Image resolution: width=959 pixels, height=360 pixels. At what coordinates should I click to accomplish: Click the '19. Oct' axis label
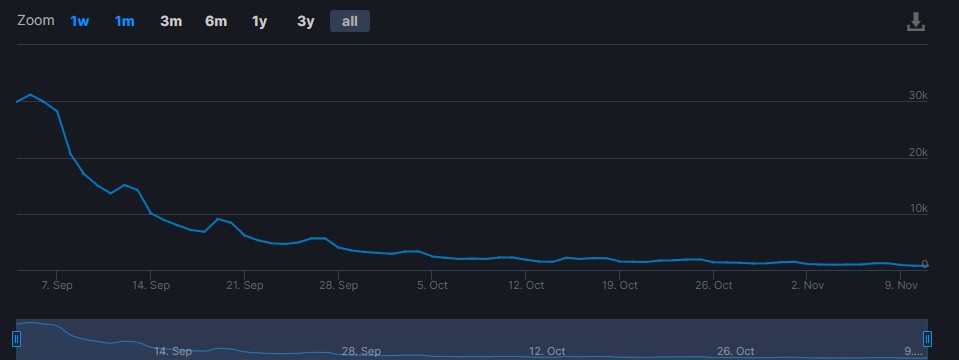pyautogui.click(x=620, y=285)
